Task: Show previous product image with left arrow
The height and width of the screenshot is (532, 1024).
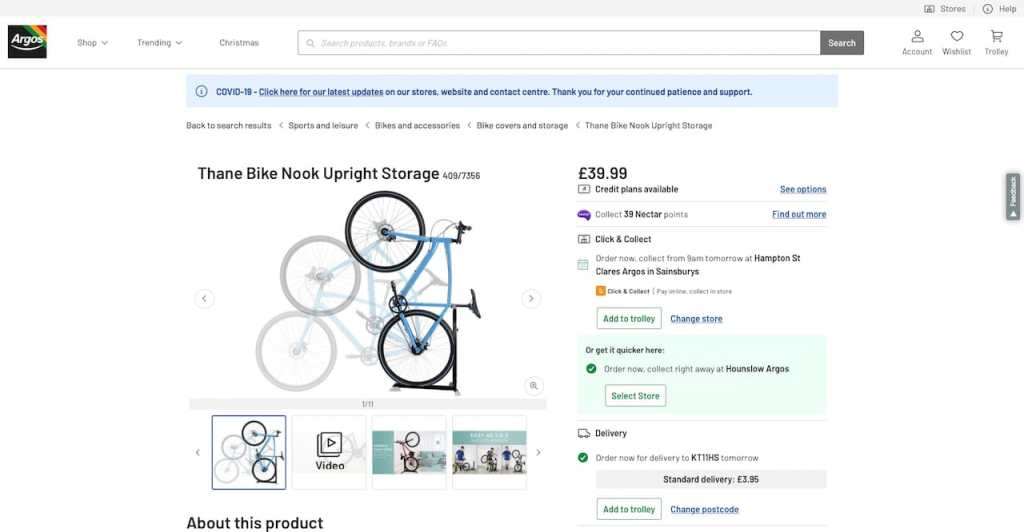Action: point(204,298)
